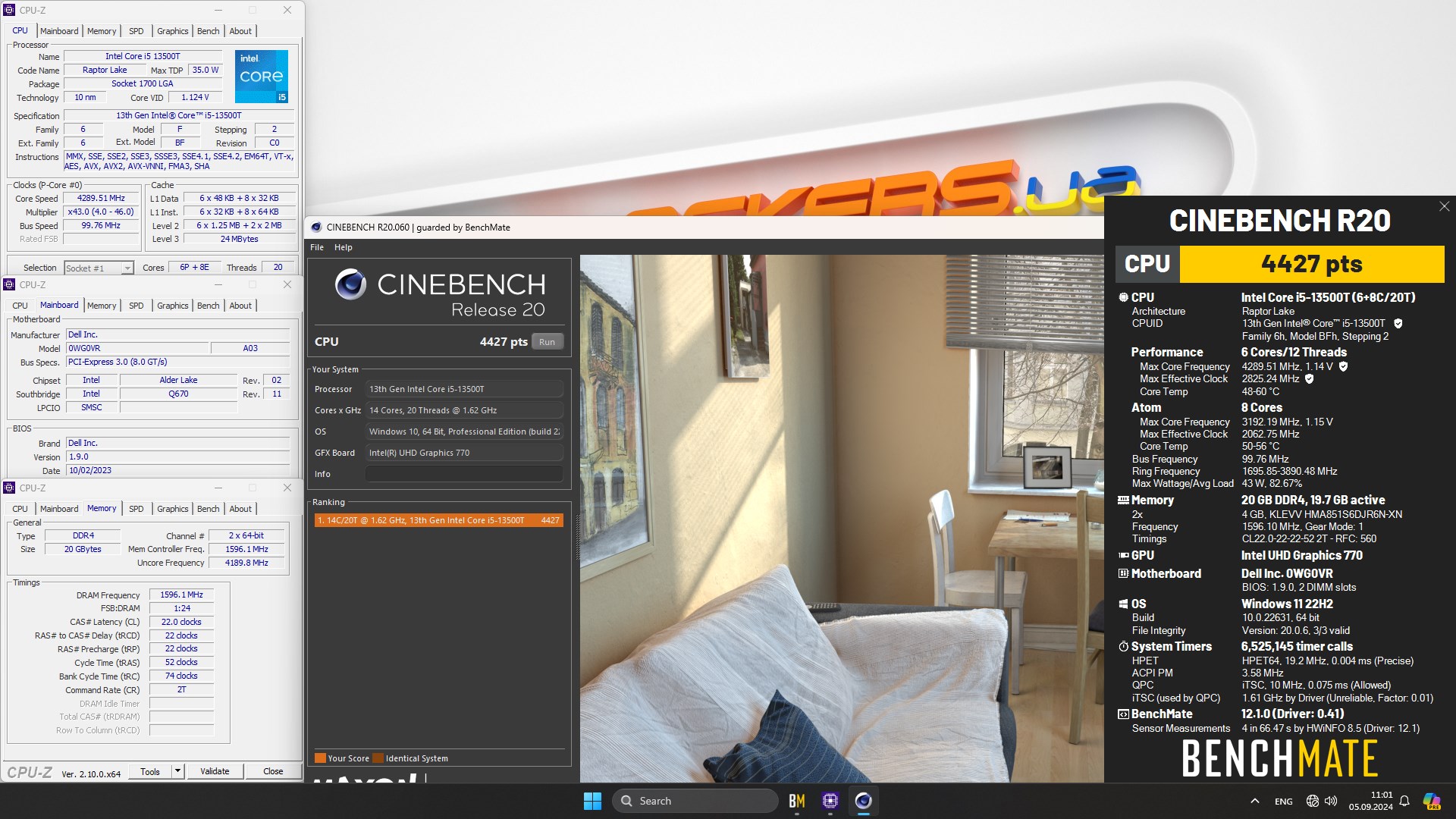
Task: Open Tools dropdown arrow in CPU-Z
Action: point(177,771)
